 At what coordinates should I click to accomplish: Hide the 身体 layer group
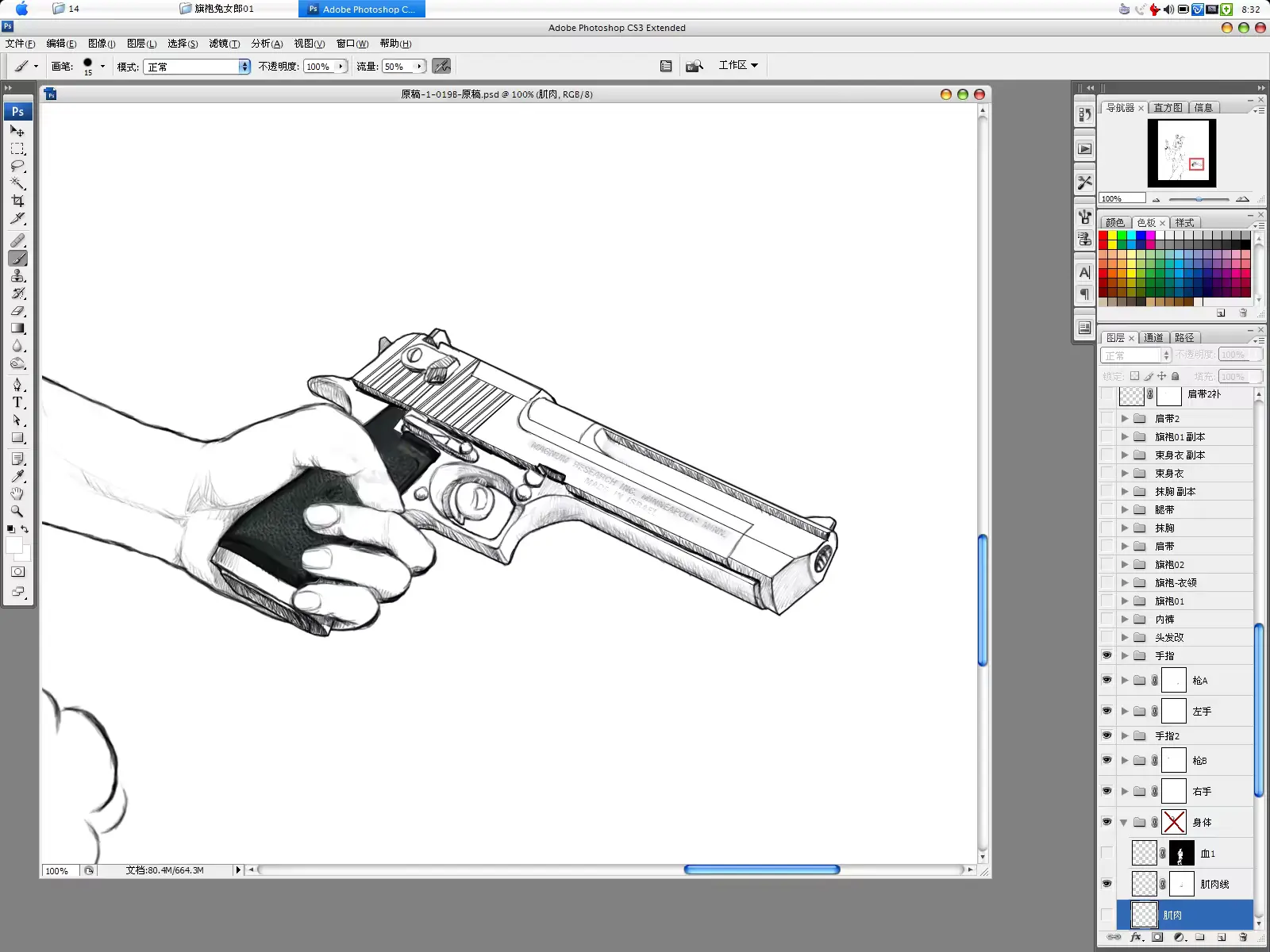1107,822
